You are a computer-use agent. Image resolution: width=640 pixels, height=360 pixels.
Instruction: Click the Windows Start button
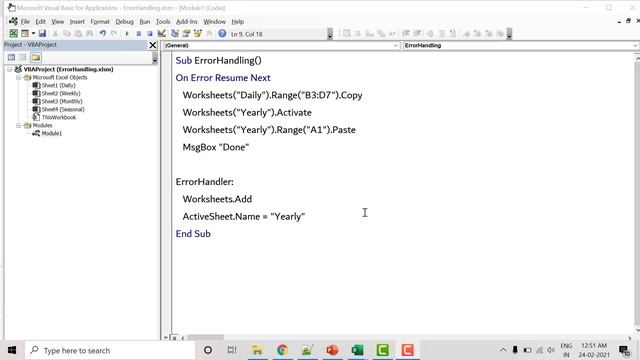click(x=12, y=350)
